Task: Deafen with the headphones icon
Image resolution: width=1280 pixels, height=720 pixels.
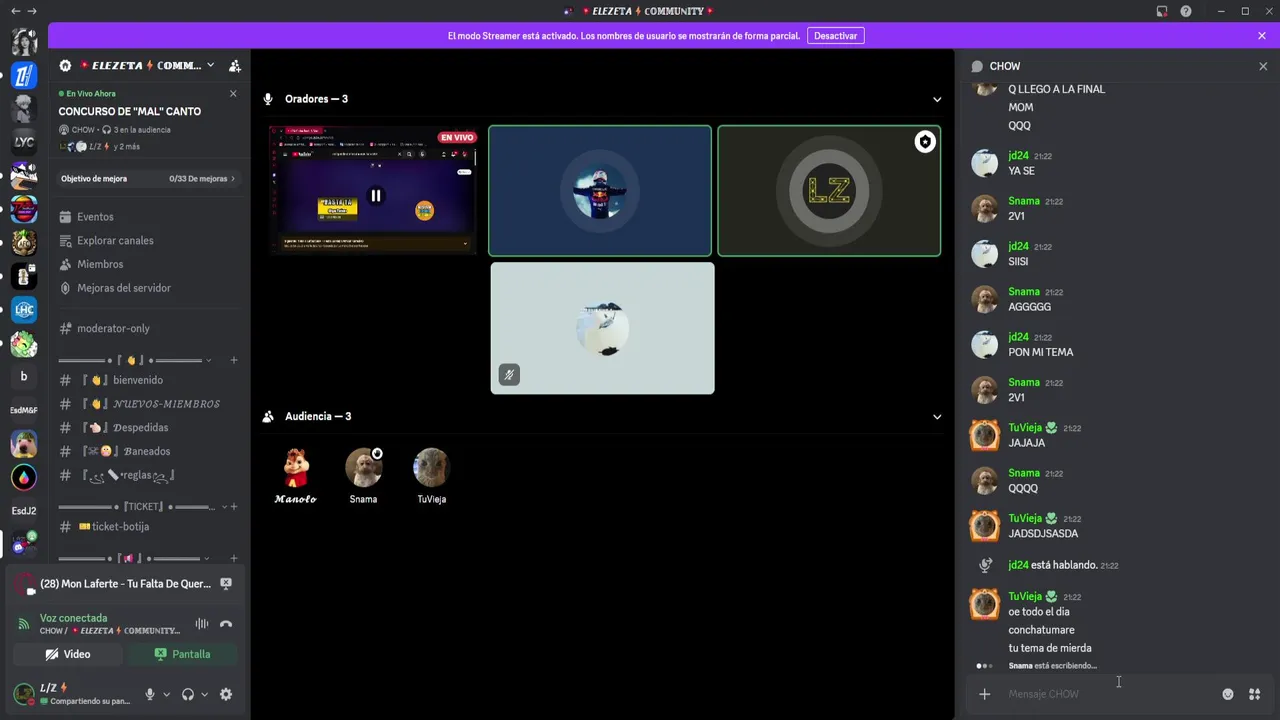Action: (x=188, y=694)
